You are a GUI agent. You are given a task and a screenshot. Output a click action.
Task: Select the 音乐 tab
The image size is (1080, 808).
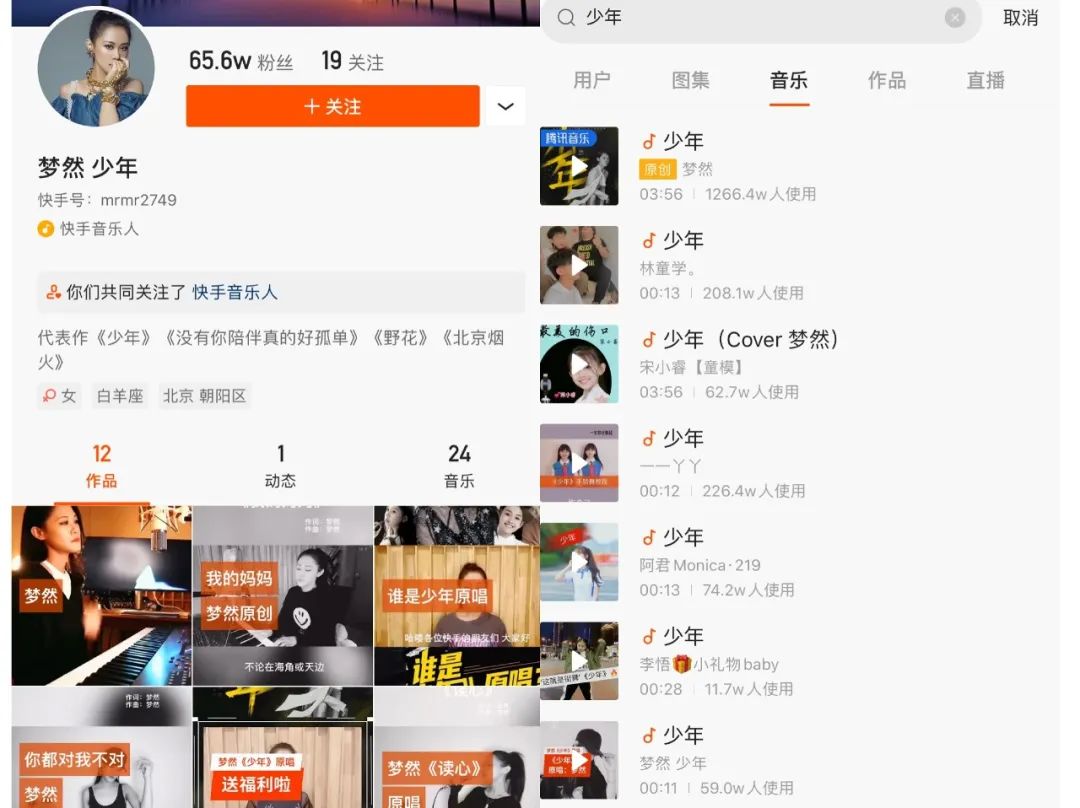pyautogui.click(x=789, y=81)
